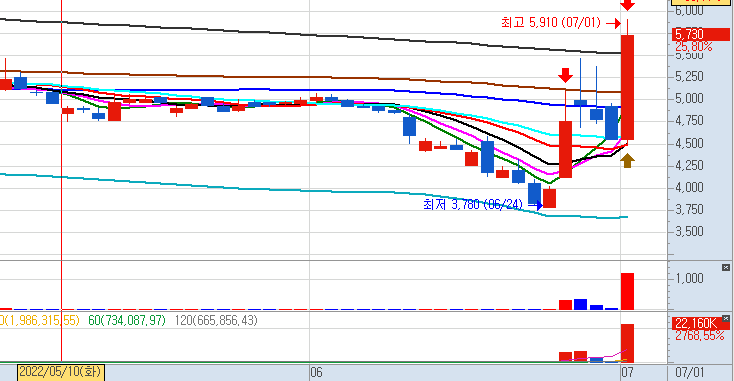Click the brown up-arrow signal beside the 4,250 gridline
This screenshot has width=734, height=381.
(x=627, y=161)
